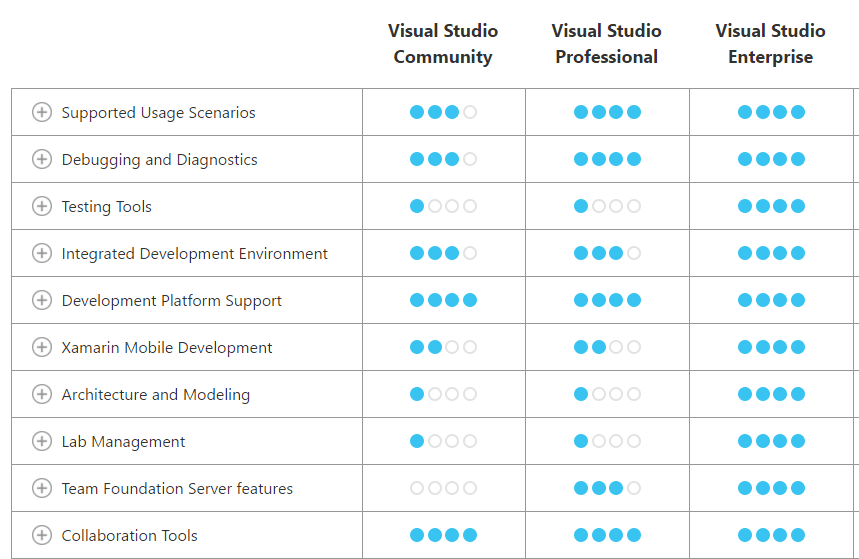Click Professional rating dots for Architecture and Modeling
This screenshot has width=859, height=559.
click(x=607, y=394)
